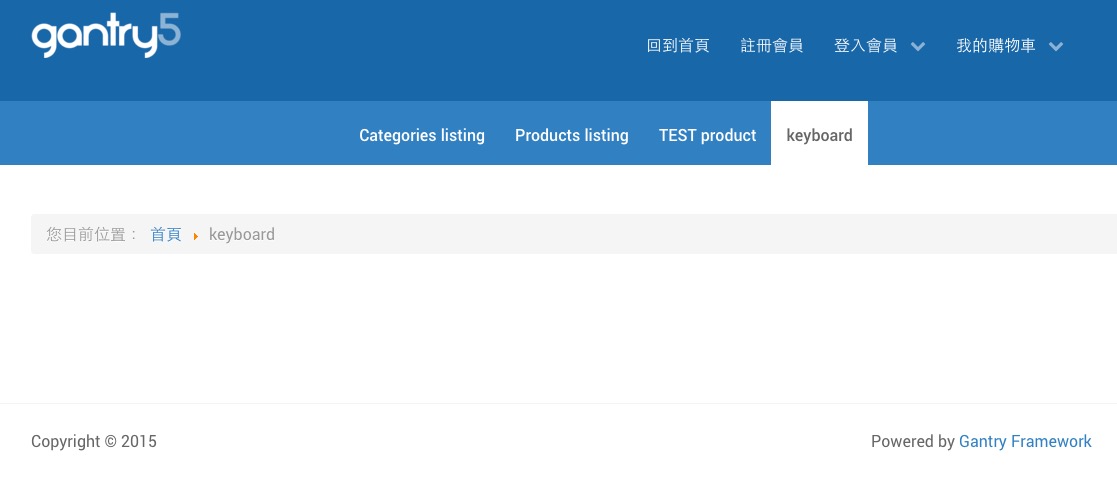The image size is (1117, 503).
Task: Click empty space in the gray breadcrumb bar
Action: pos(700,234)
